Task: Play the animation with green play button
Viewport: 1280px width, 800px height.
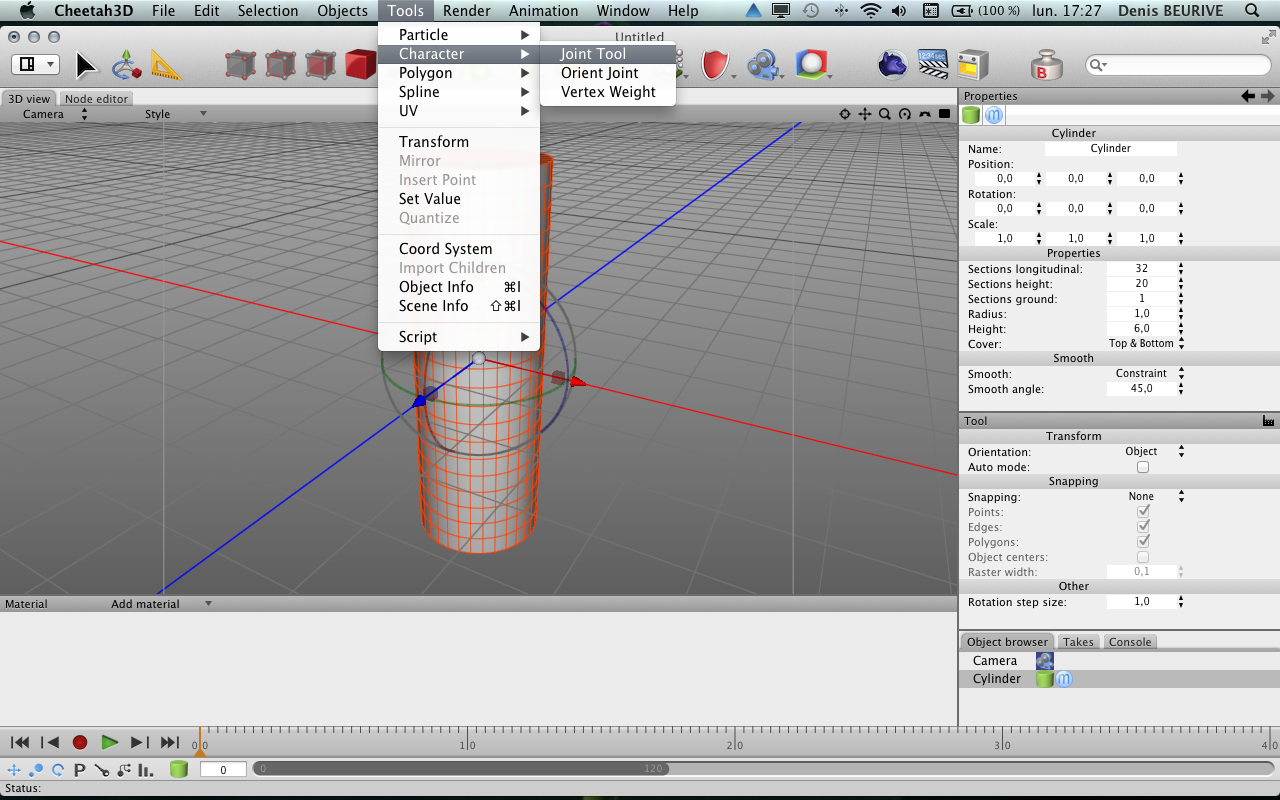Action: tap(109, 742)
